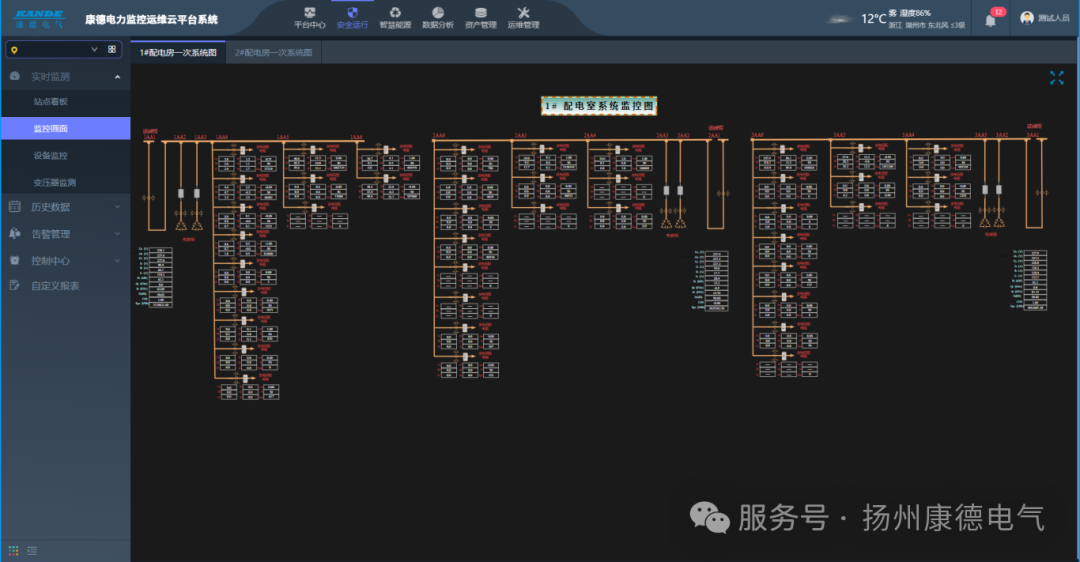Enter fullscreen with the expand arrows icon

tap(1057, 78)
